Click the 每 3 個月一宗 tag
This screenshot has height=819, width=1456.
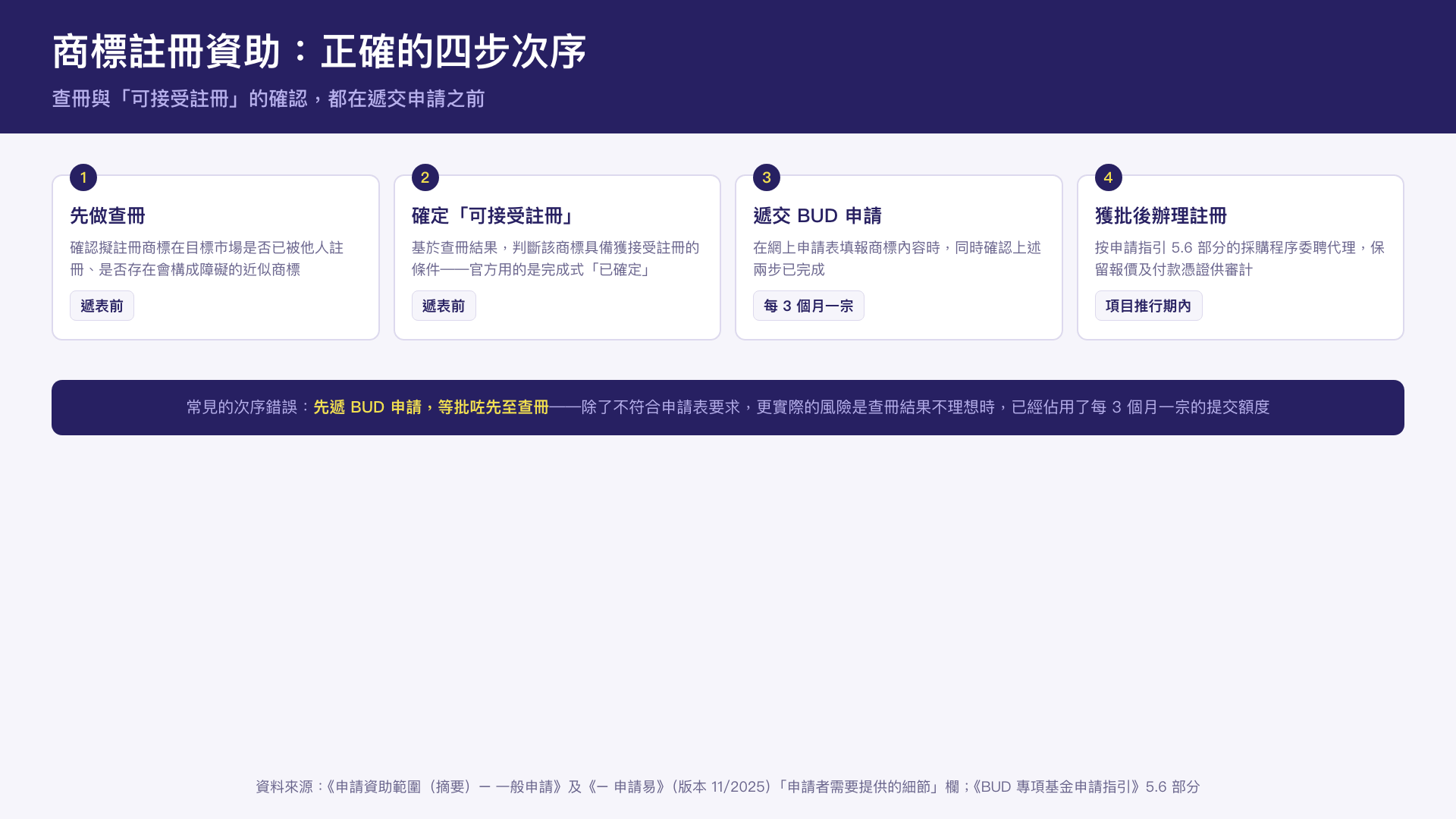808,306
